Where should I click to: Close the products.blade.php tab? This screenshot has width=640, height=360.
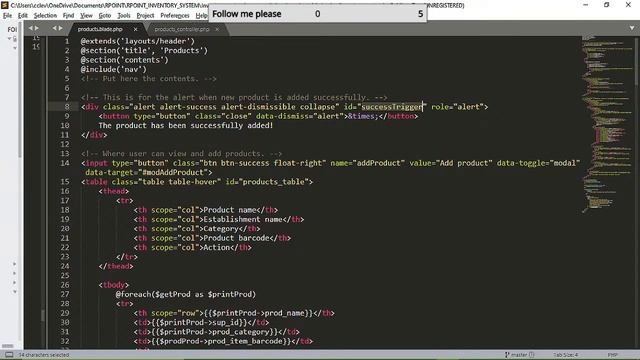(136, 29)
